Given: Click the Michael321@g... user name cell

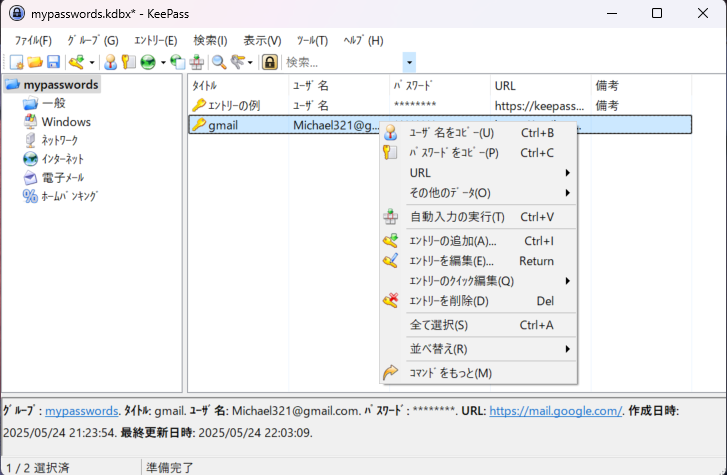Looking at the screenshot, I should [x=336, y=125].
